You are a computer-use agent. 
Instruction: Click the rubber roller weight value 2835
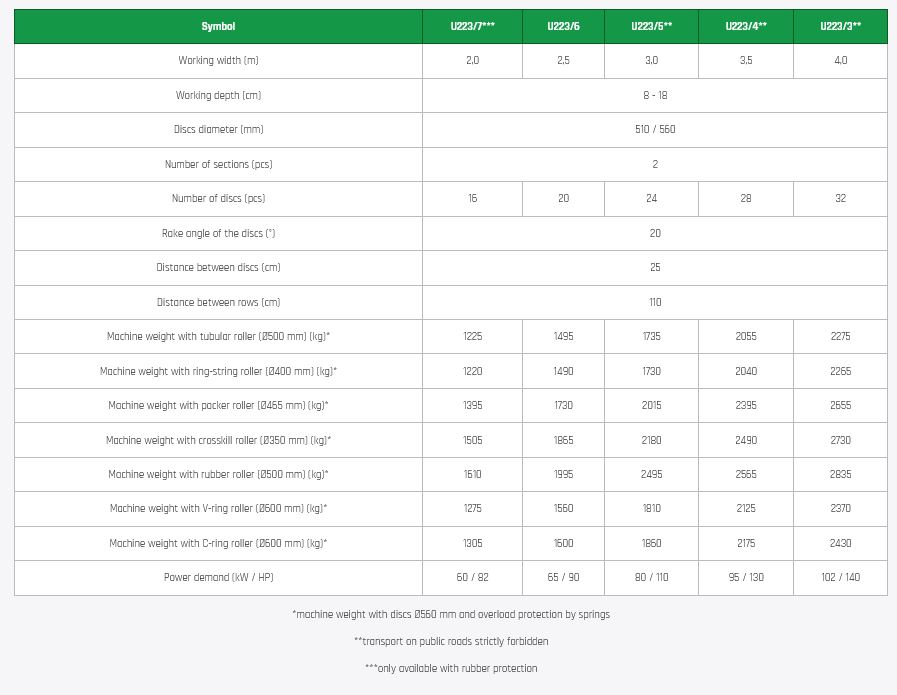tap(840, 474)
